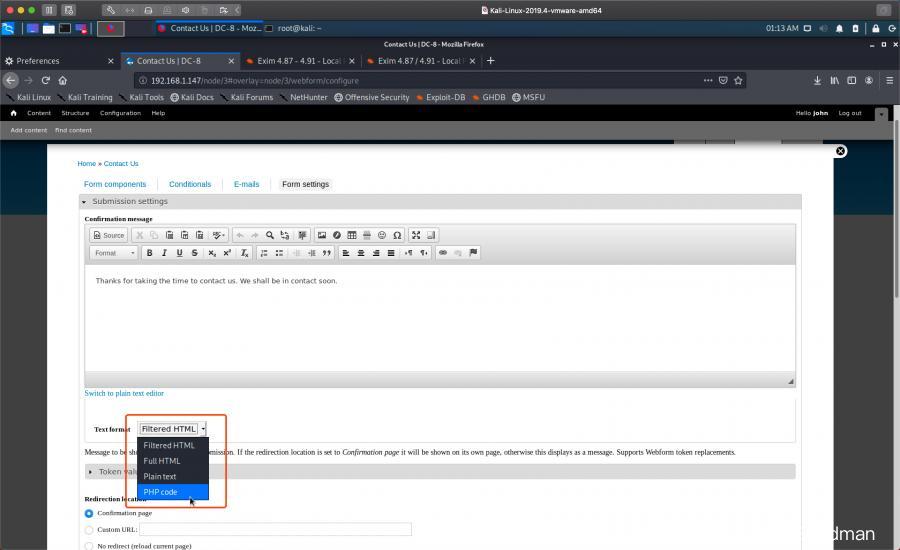Insert special character (omega icon)

[x=397, y=235]
